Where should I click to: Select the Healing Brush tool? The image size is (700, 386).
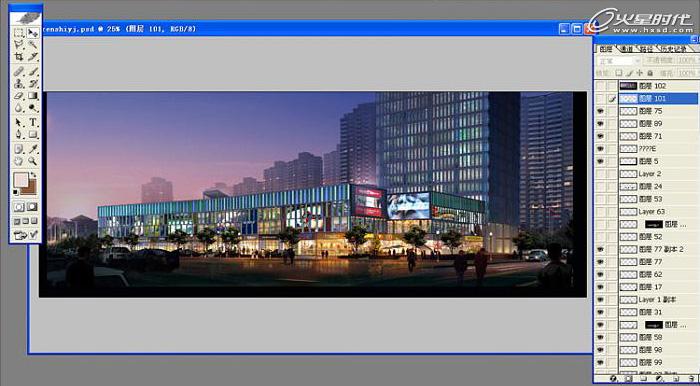[19, 71]
